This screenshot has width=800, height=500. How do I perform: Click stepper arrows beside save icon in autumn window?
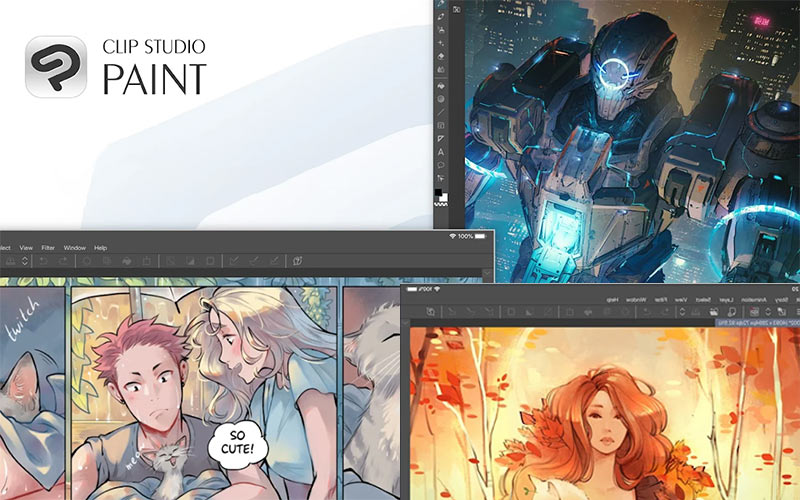pyautogui.click(x=682, y=312)
